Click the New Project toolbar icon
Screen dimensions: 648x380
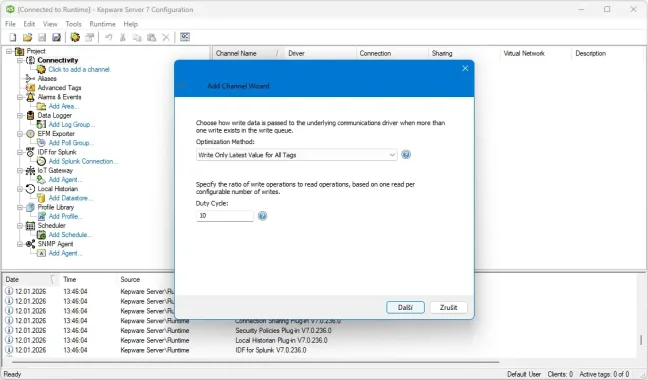pyautogui.click(x=13, y=38)
